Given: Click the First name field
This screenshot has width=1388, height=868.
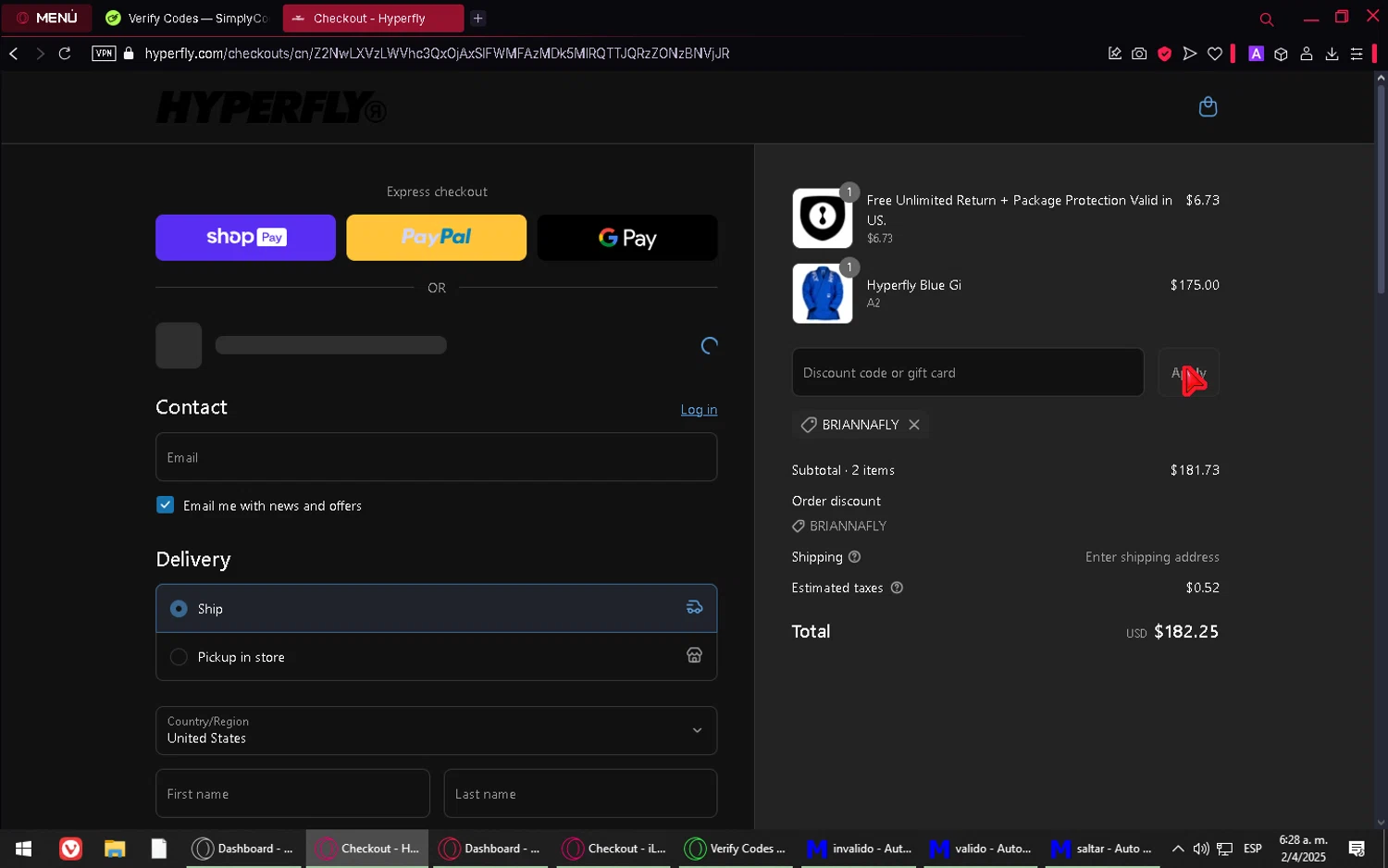Looking at the screenshot, I should pos(292,794).
